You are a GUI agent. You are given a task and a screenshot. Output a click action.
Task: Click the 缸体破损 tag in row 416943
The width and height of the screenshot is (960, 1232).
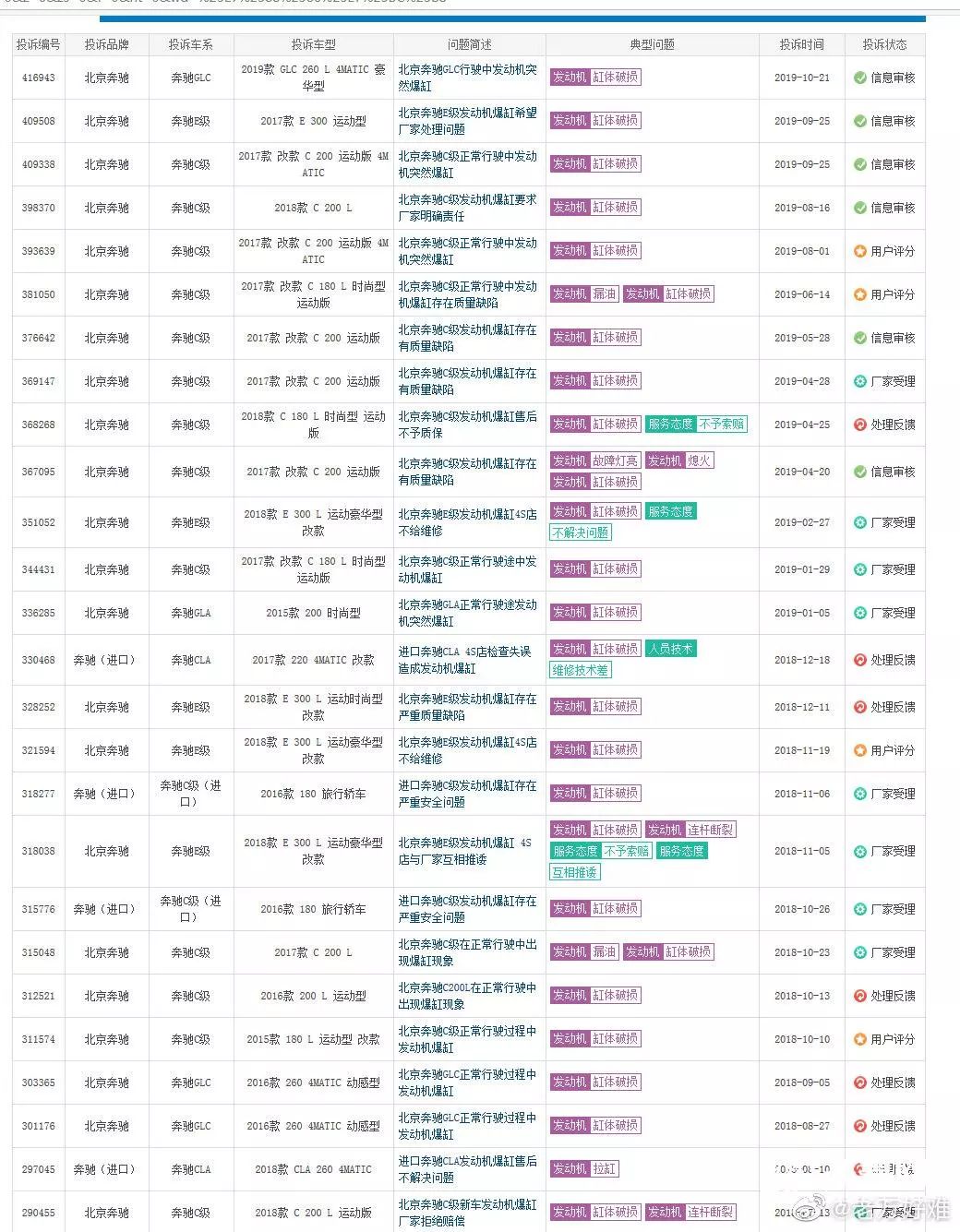616,78
